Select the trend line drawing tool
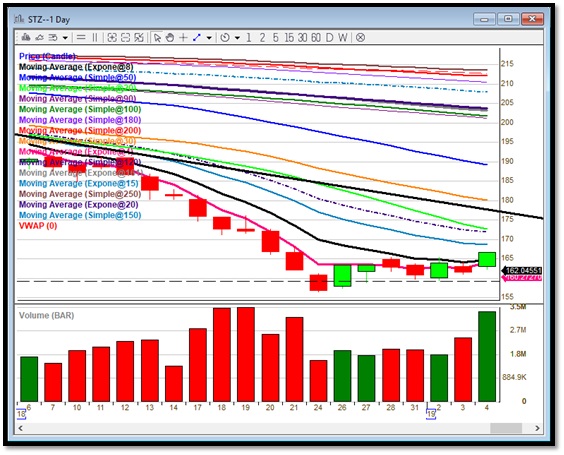The image size is (564, 455). 197,37
